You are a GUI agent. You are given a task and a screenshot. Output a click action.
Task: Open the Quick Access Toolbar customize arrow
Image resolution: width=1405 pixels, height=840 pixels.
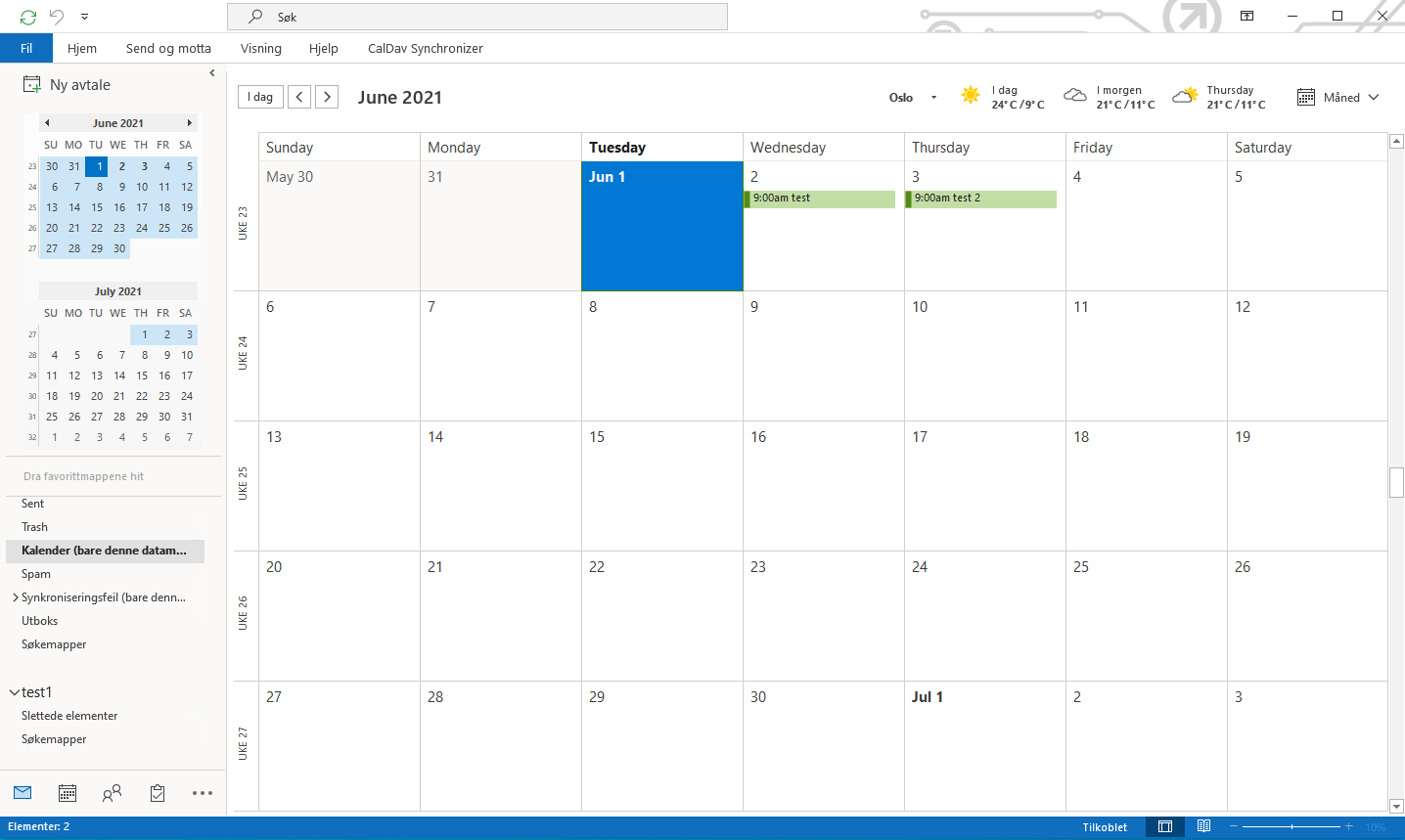[x=85, y=17]
